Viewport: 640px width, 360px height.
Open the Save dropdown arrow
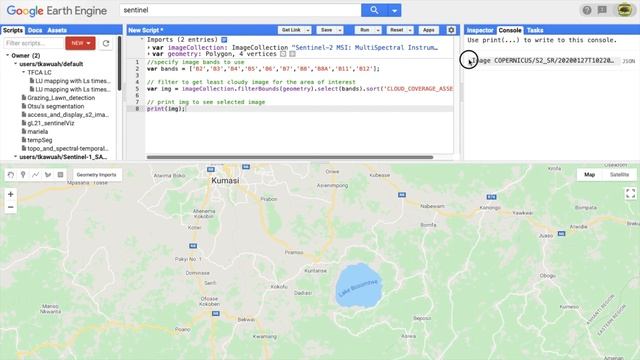[340, 30]
